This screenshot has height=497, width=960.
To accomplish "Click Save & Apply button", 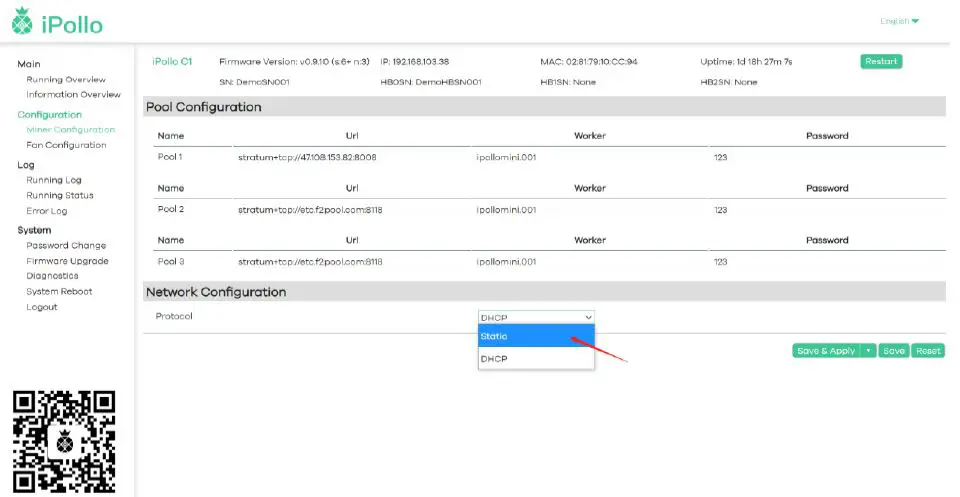I will 826,351.
